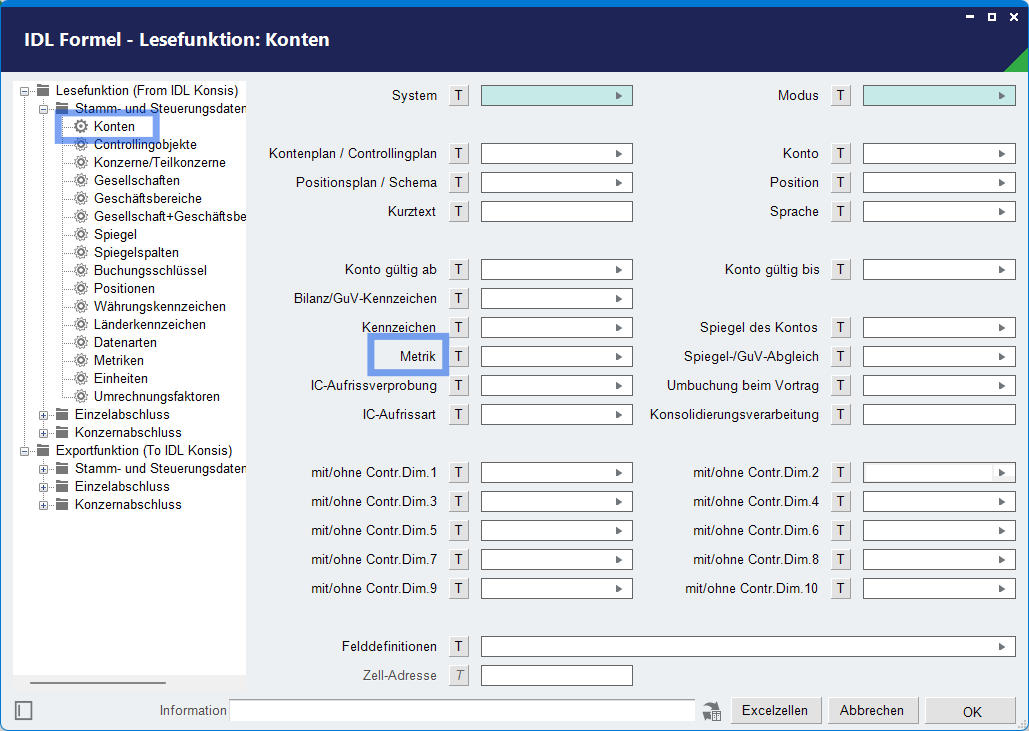Toggle the T button next to Modus

point(841,96)
